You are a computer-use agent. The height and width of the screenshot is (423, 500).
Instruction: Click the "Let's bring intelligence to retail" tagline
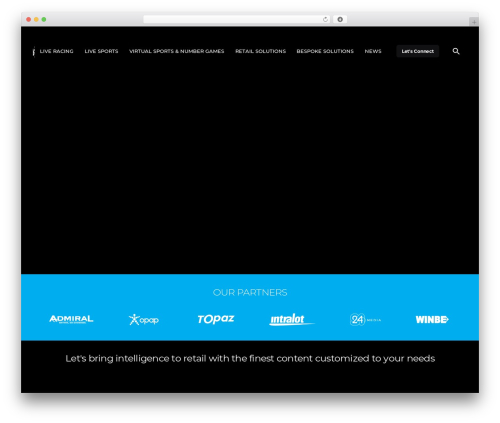pyautogui.click(x=250, y=359)
